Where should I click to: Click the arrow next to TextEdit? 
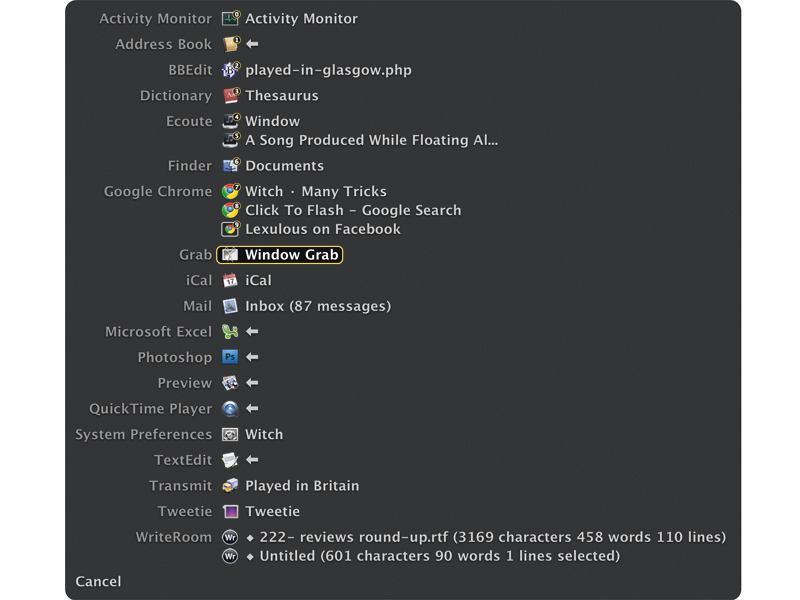pos(252,460)
